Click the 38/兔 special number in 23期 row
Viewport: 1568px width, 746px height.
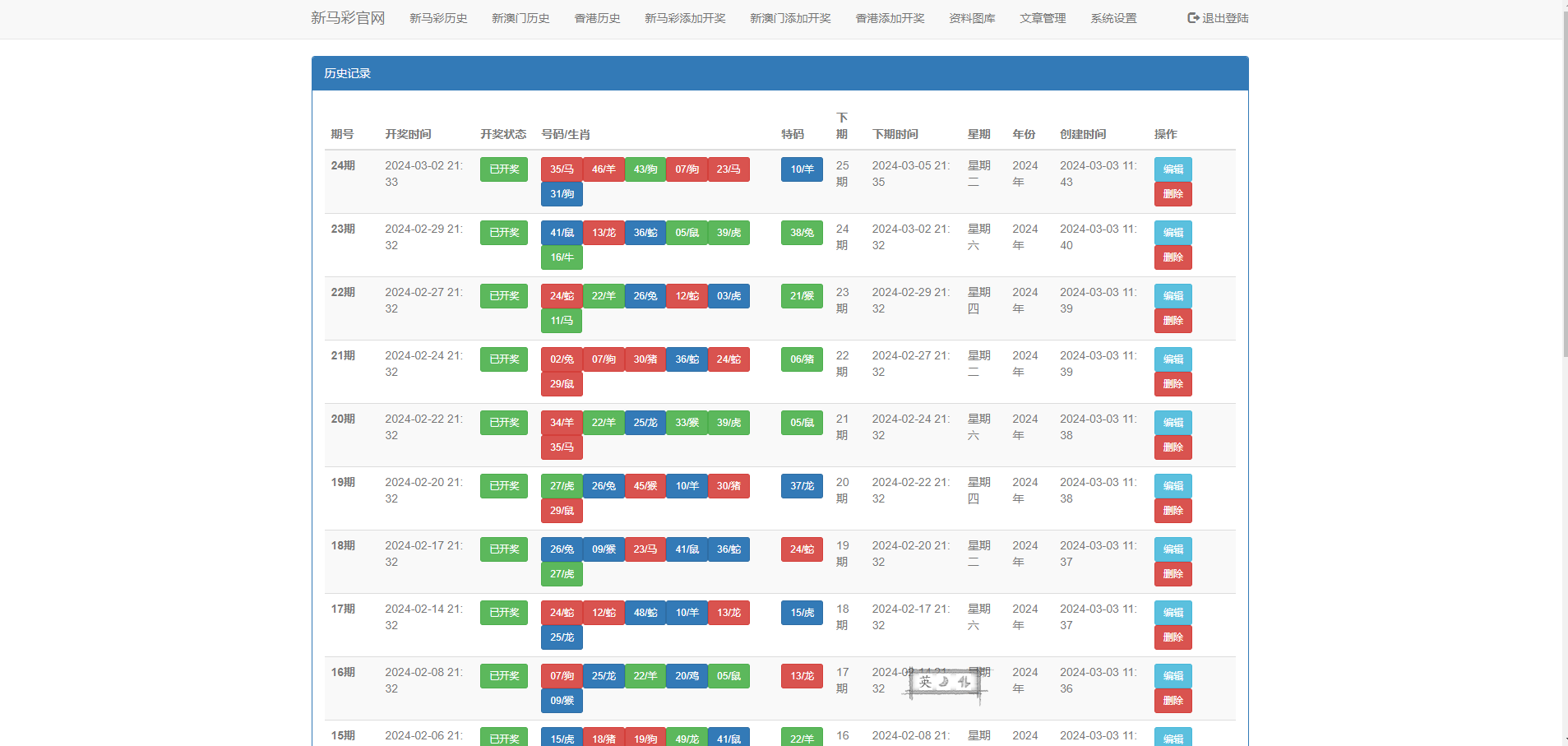tap(802, 233)
